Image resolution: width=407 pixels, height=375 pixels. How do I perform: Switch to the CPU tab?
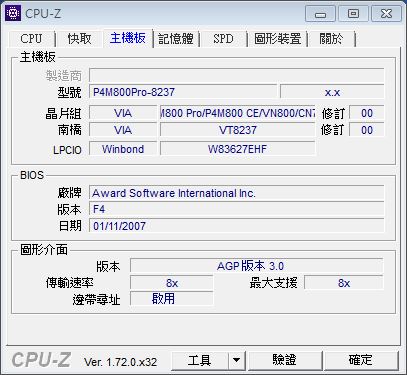coord(31,39)
